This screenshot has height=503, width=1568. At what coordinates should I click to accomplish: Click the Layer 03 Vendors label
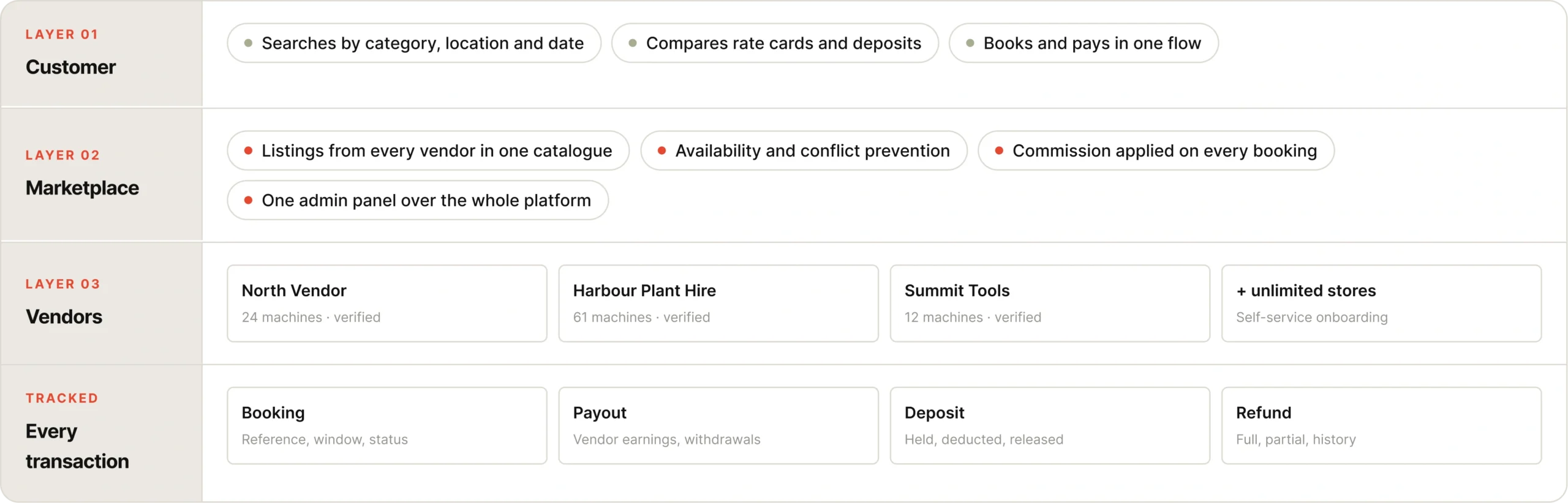(64, 302)
